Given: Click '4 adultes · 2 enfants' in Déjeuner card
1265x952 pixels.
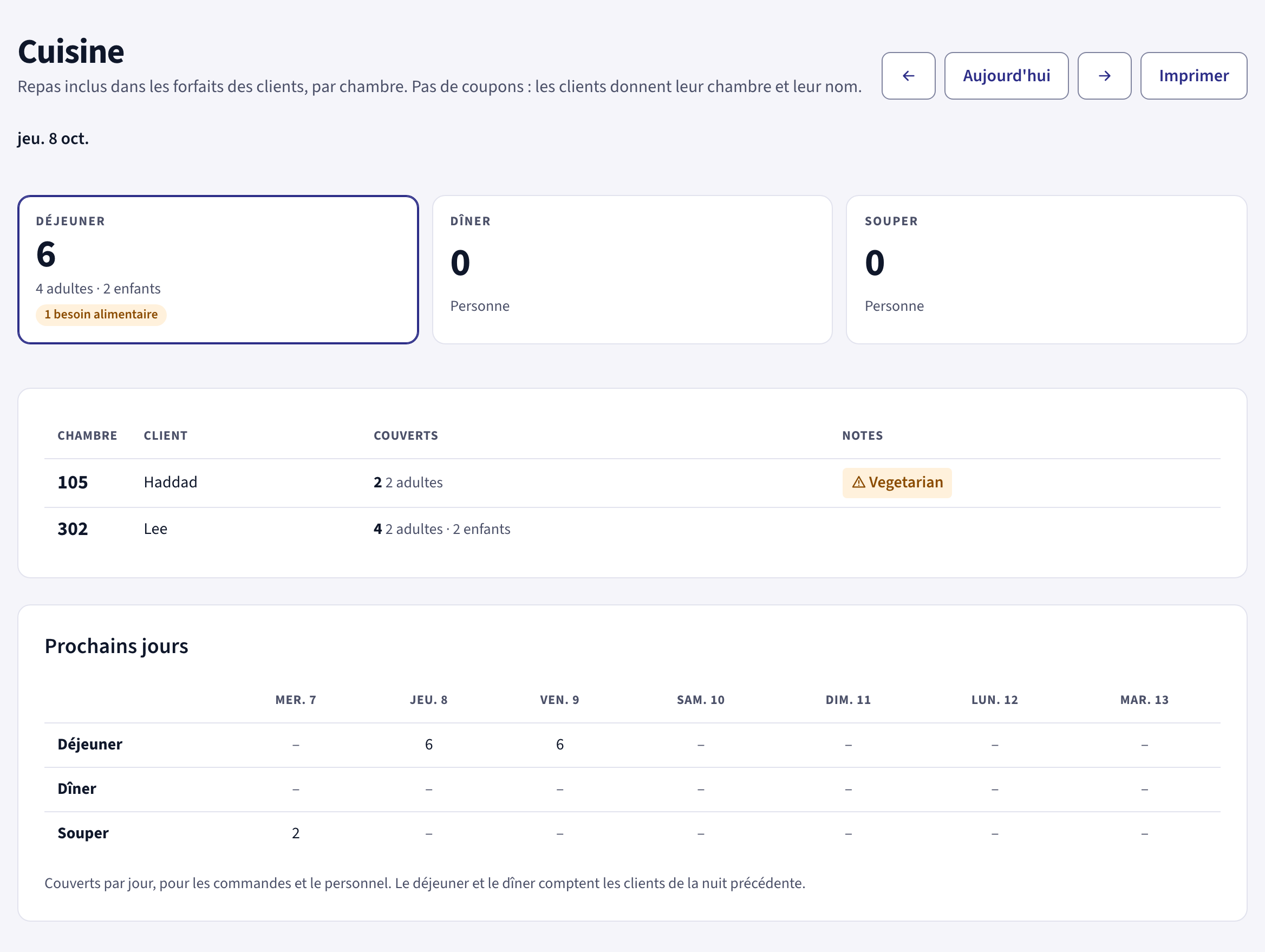Looking at the screenshot, I should point(99,289).
